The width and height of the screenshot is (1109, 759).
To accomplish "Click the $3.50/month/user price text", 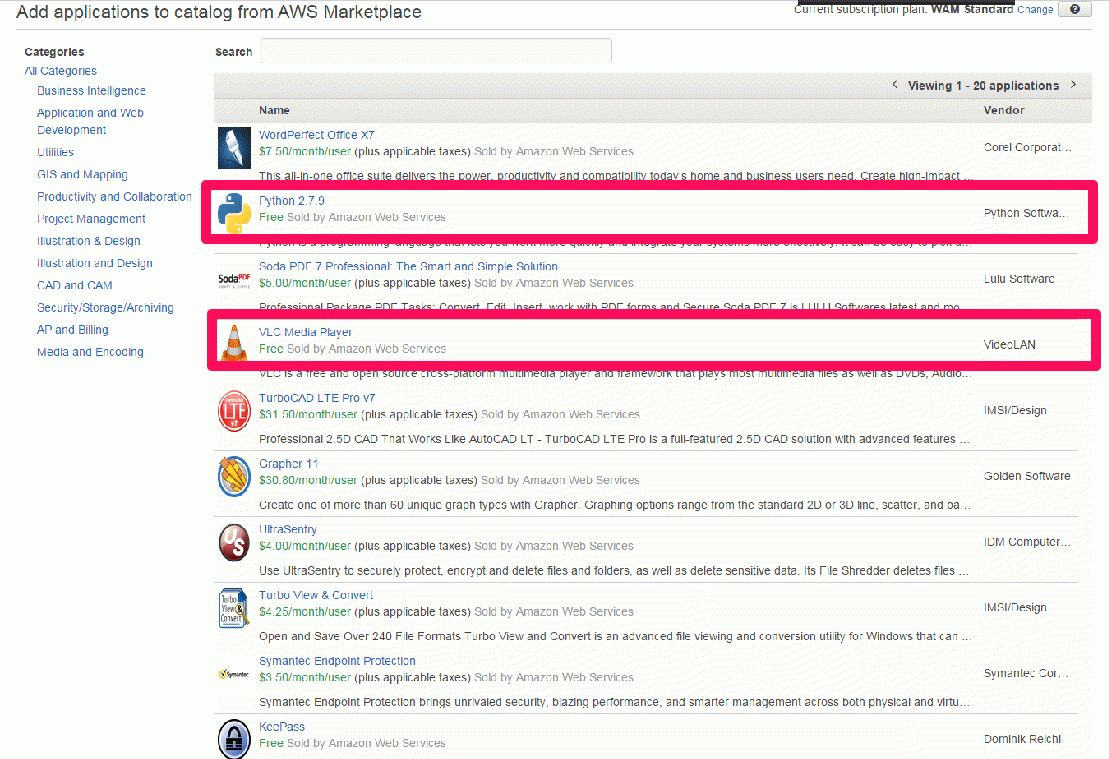I will pos(305,678).
